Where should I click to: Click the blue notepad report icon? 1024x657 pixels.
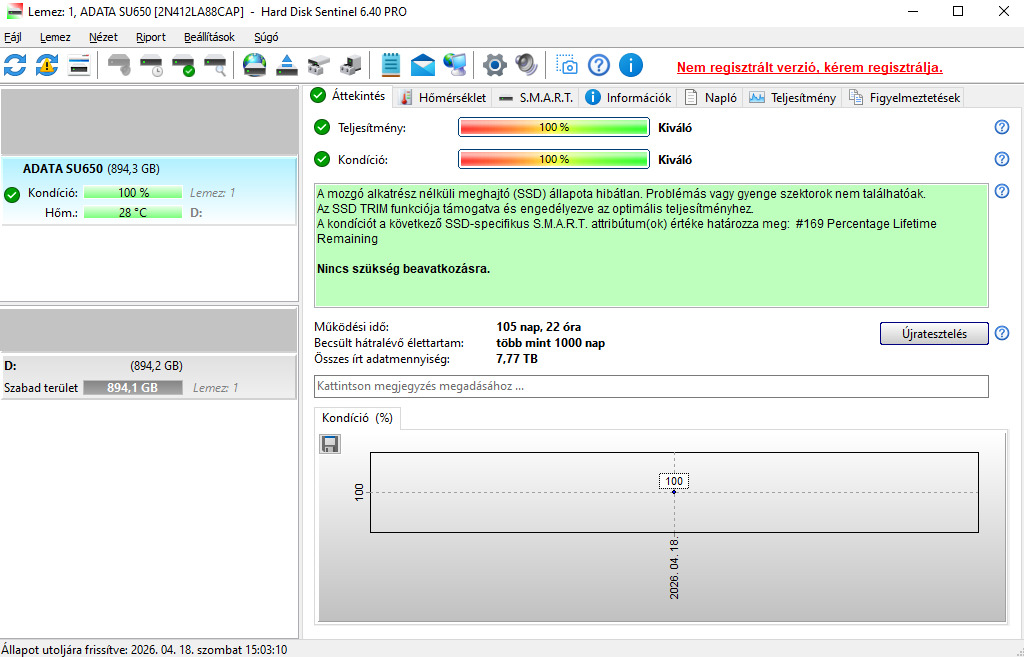[x=391, y=65]
